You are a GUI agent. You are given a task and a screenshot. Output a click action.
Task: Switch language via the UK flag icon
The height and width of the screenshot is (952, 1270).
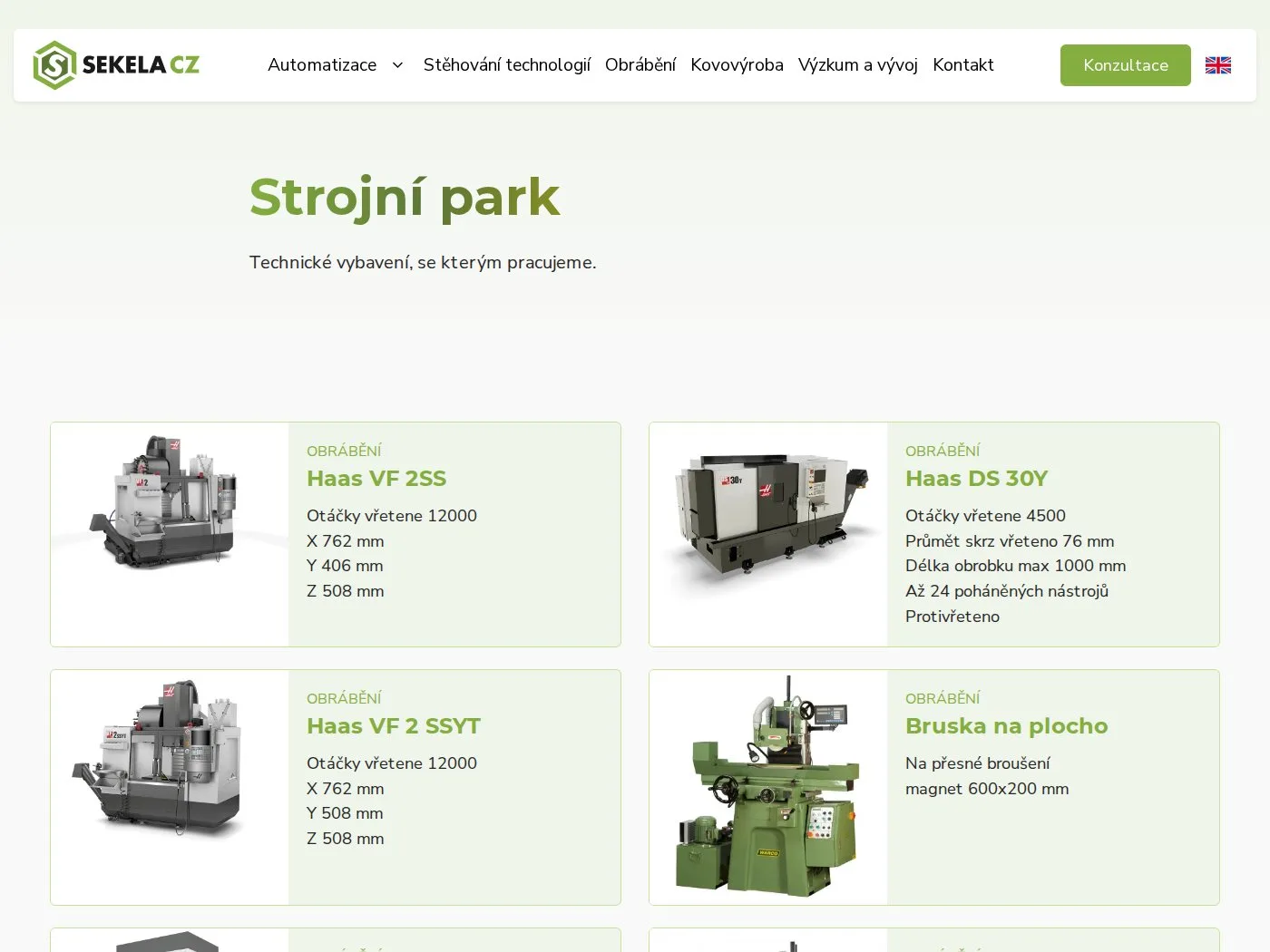coord(1218,65)
